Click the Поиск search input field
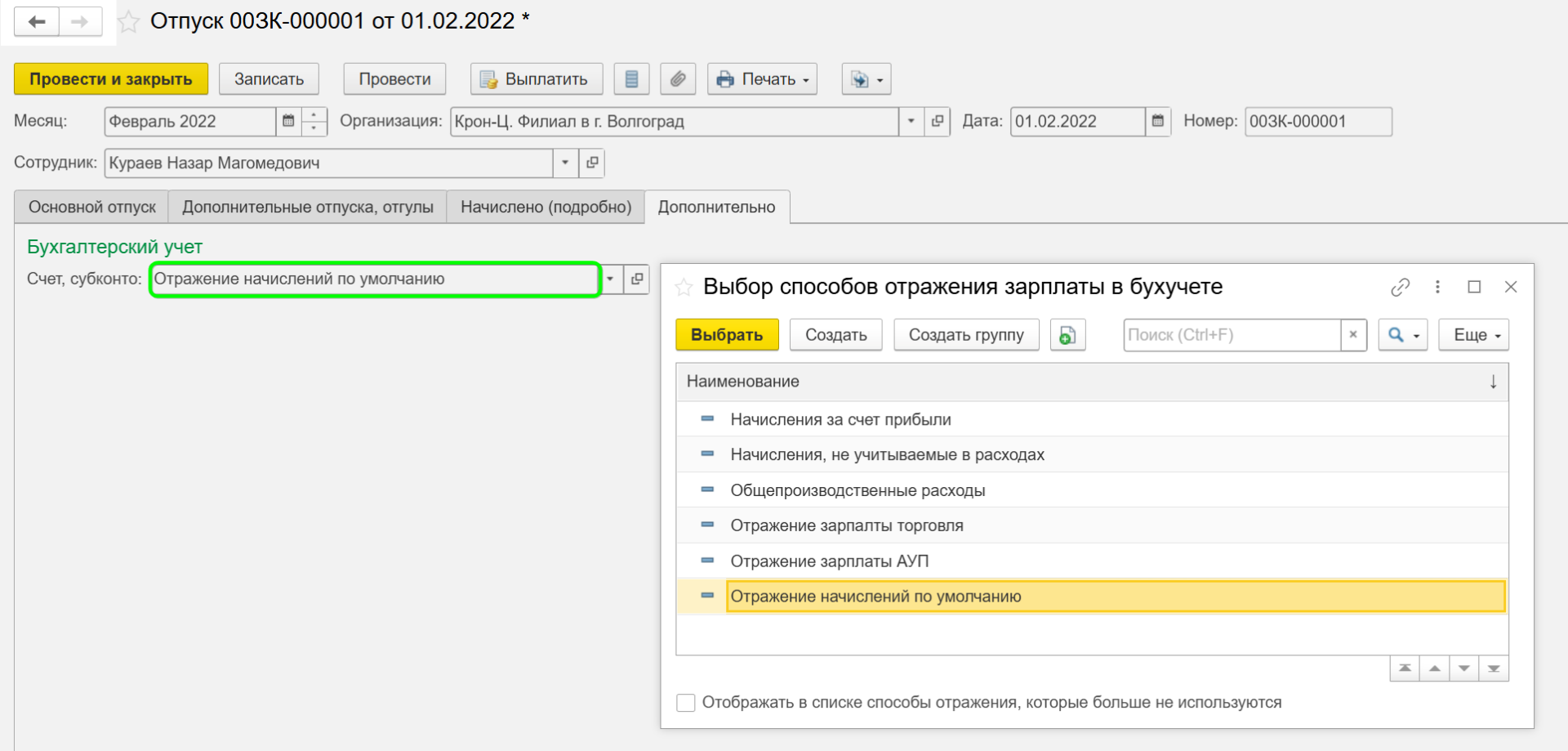1568x751 pixels. (x=1231, y=335)
